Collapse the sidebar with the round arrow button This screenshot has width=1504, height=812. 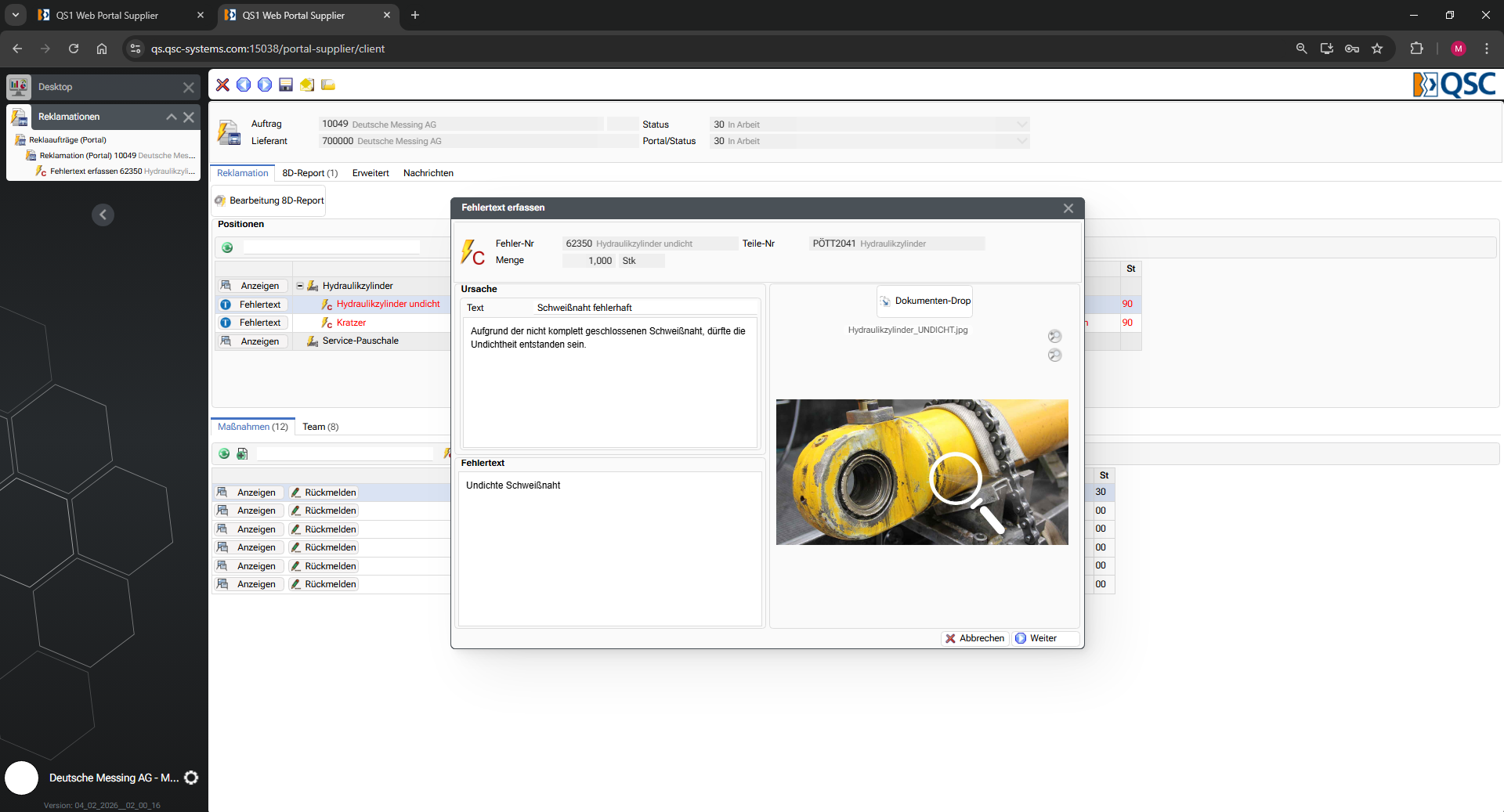point(103,215)
